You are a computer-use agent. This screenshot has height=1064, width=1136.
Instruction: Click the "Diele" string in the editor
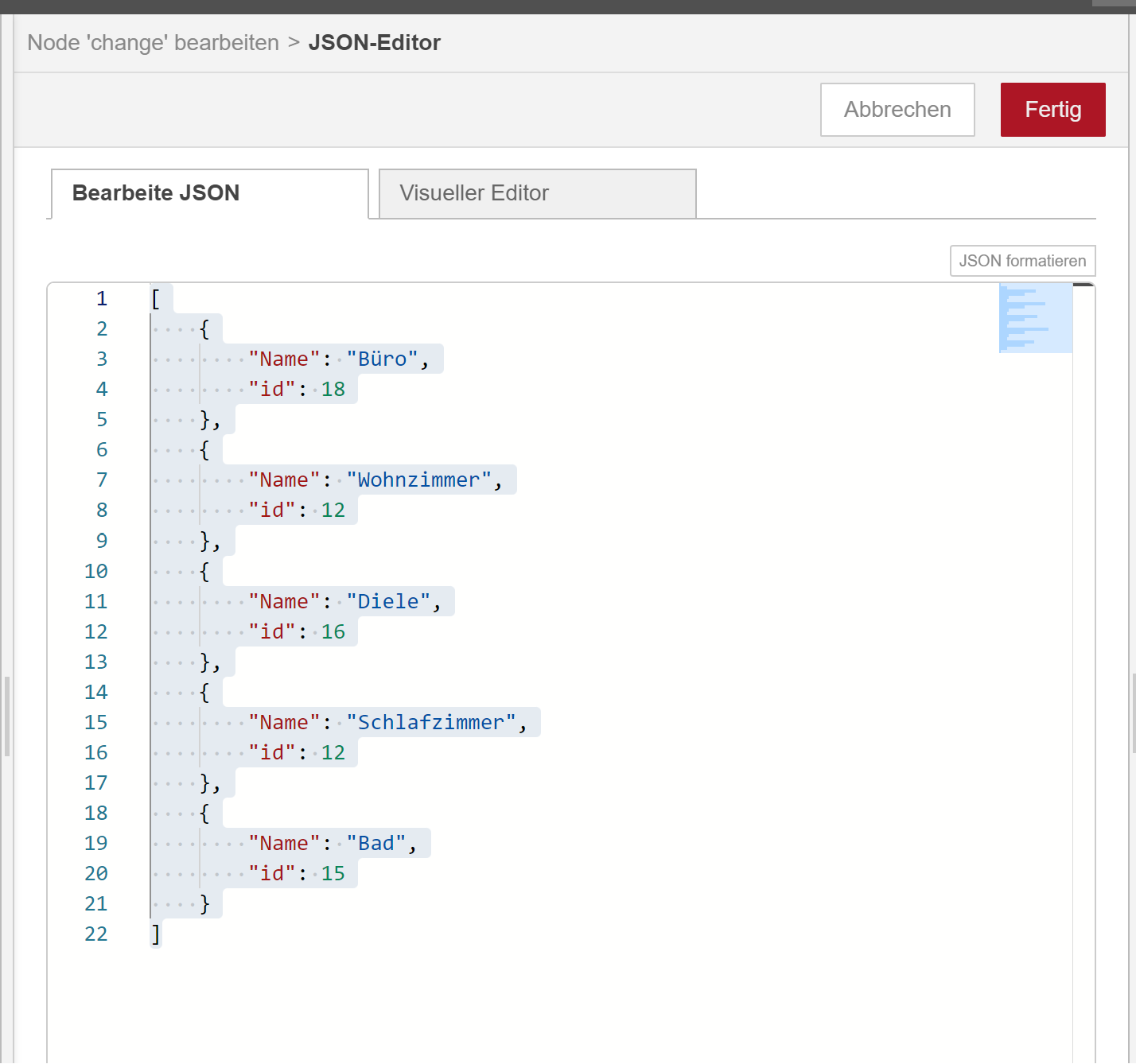pos(388,602)
